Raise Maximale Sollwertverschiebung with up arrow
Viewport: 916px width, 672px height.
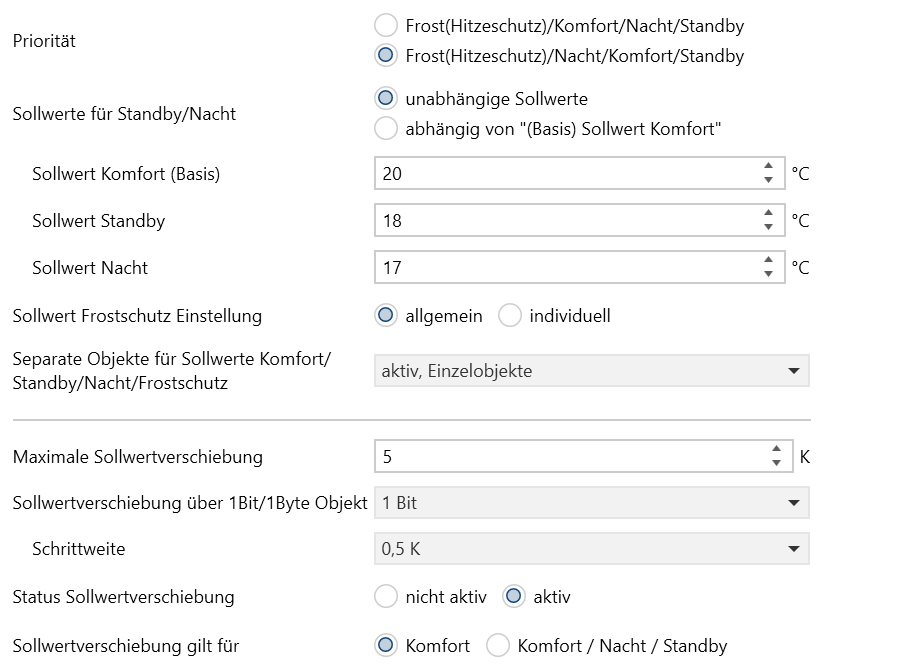click(x=776, y=449)
